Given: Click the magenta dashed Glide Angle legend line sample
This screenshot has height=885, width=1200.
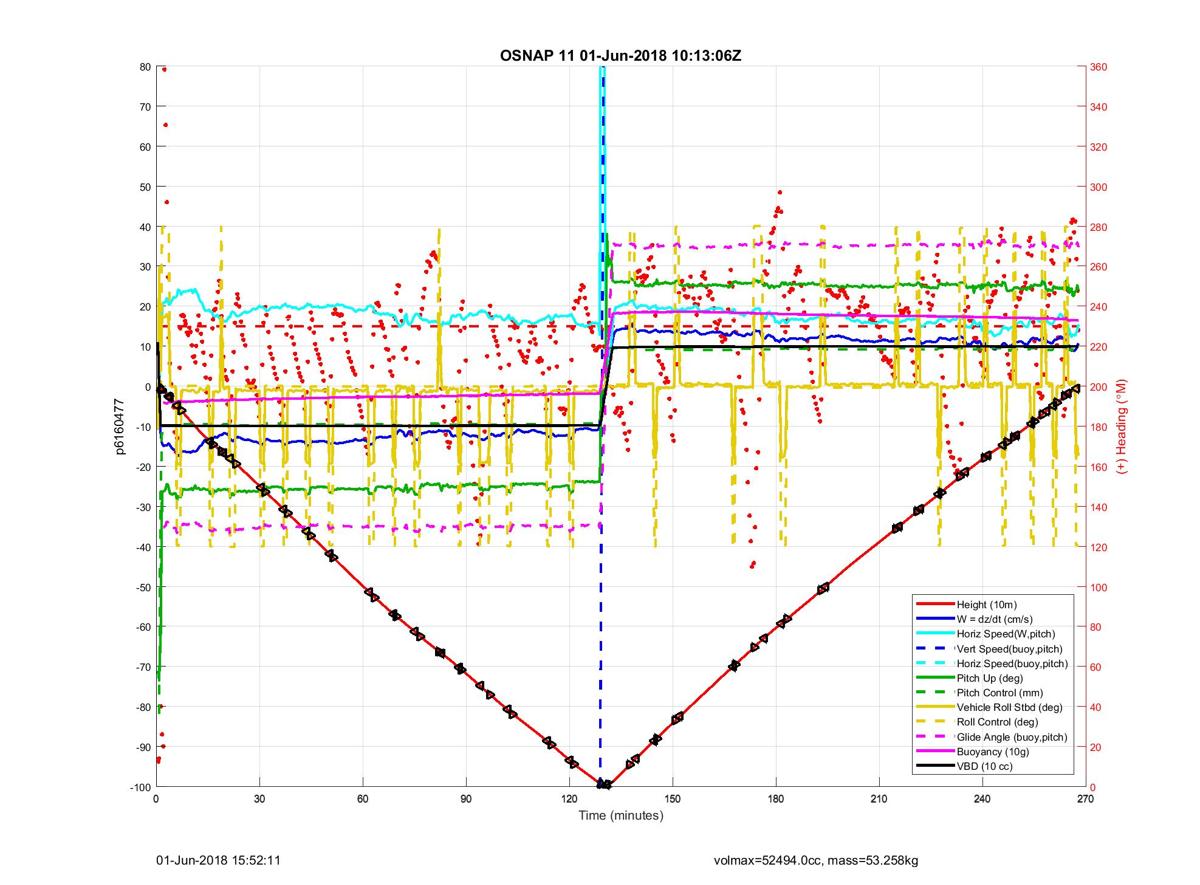Looking at the screenshot, I should pos(933,737).
